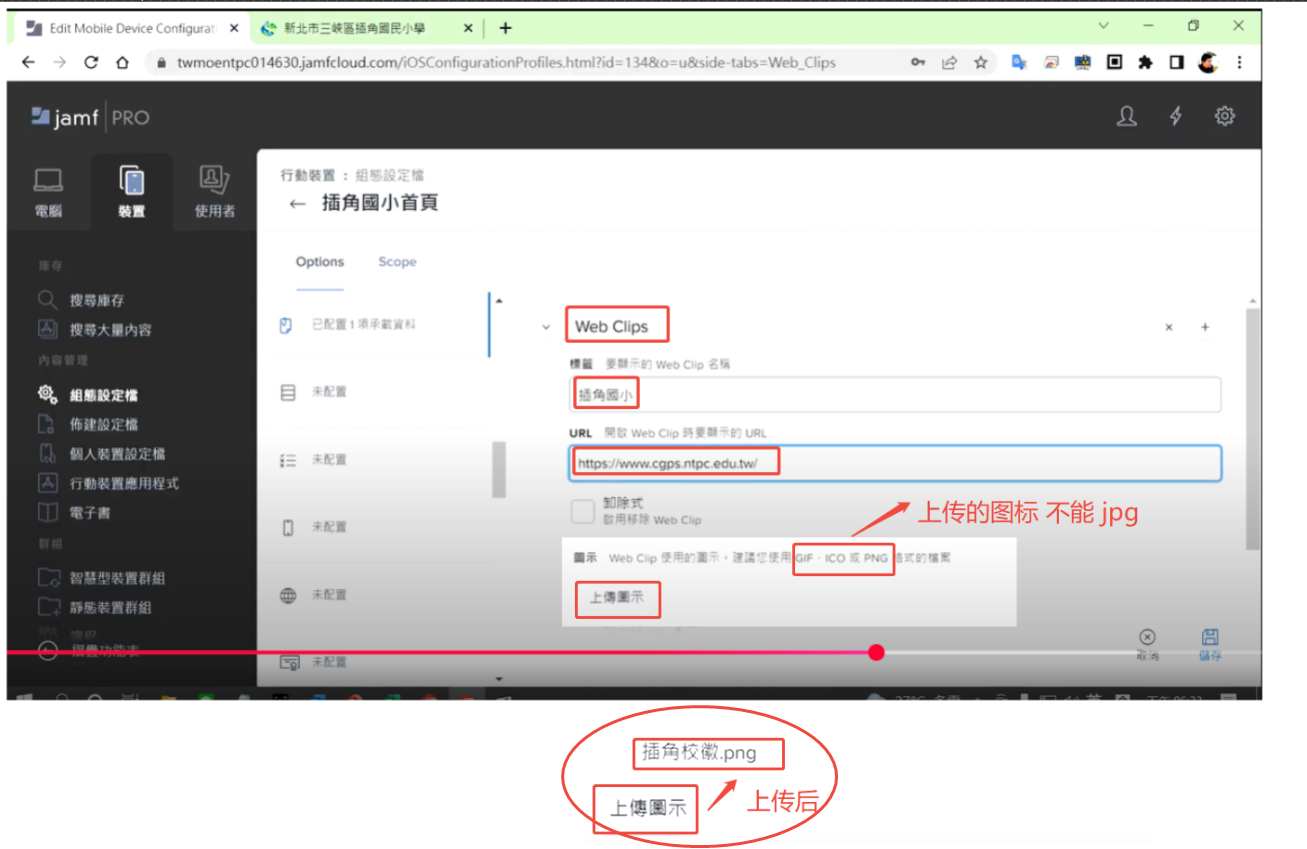
Task: Collapse the Web Clips section chevron
Action: (x=546, y=327)
